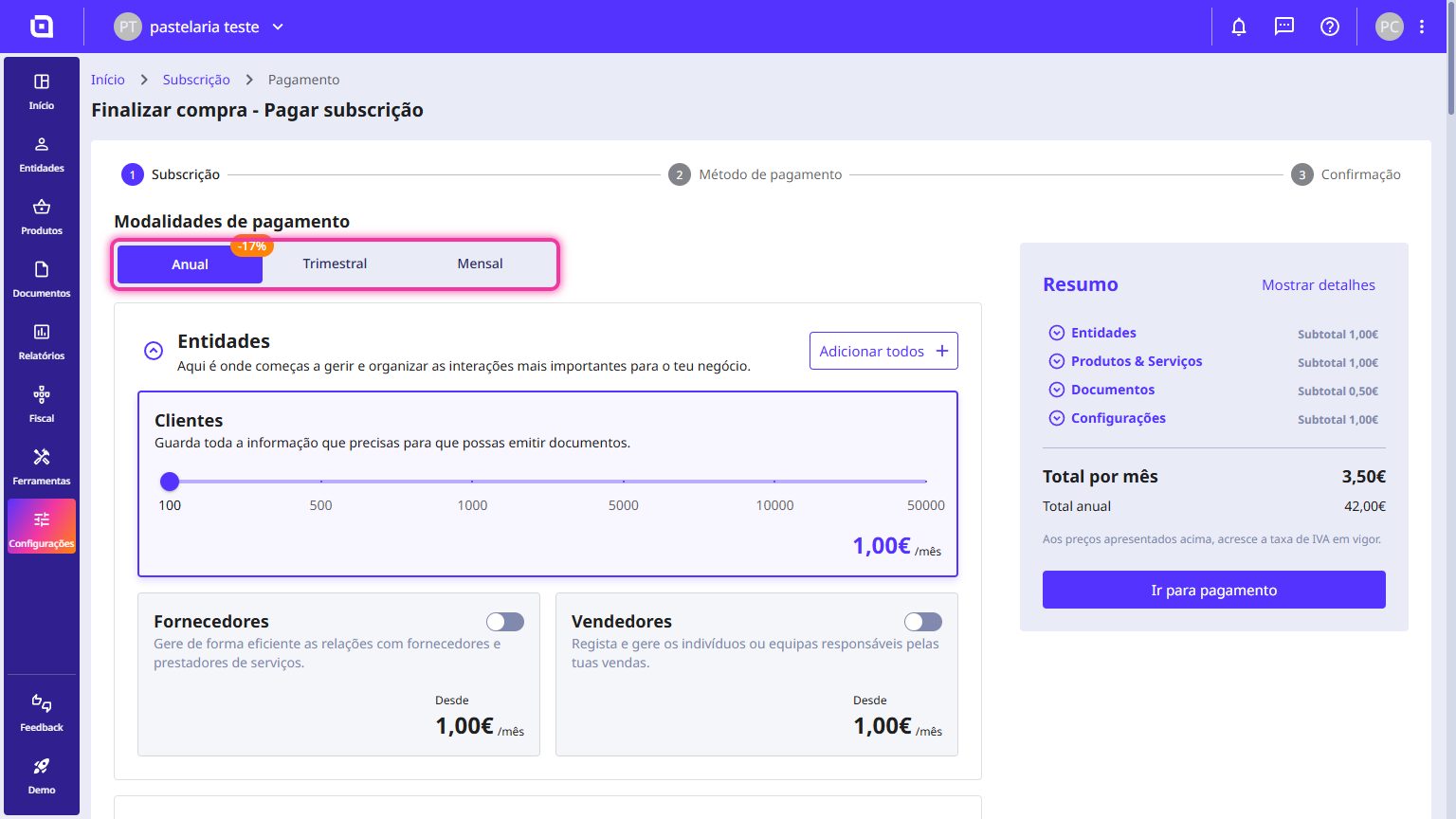The height and width of the screenshot is (819, 1456).
Task: Open the Fiscal sidebar section
Action: (42, 405)
